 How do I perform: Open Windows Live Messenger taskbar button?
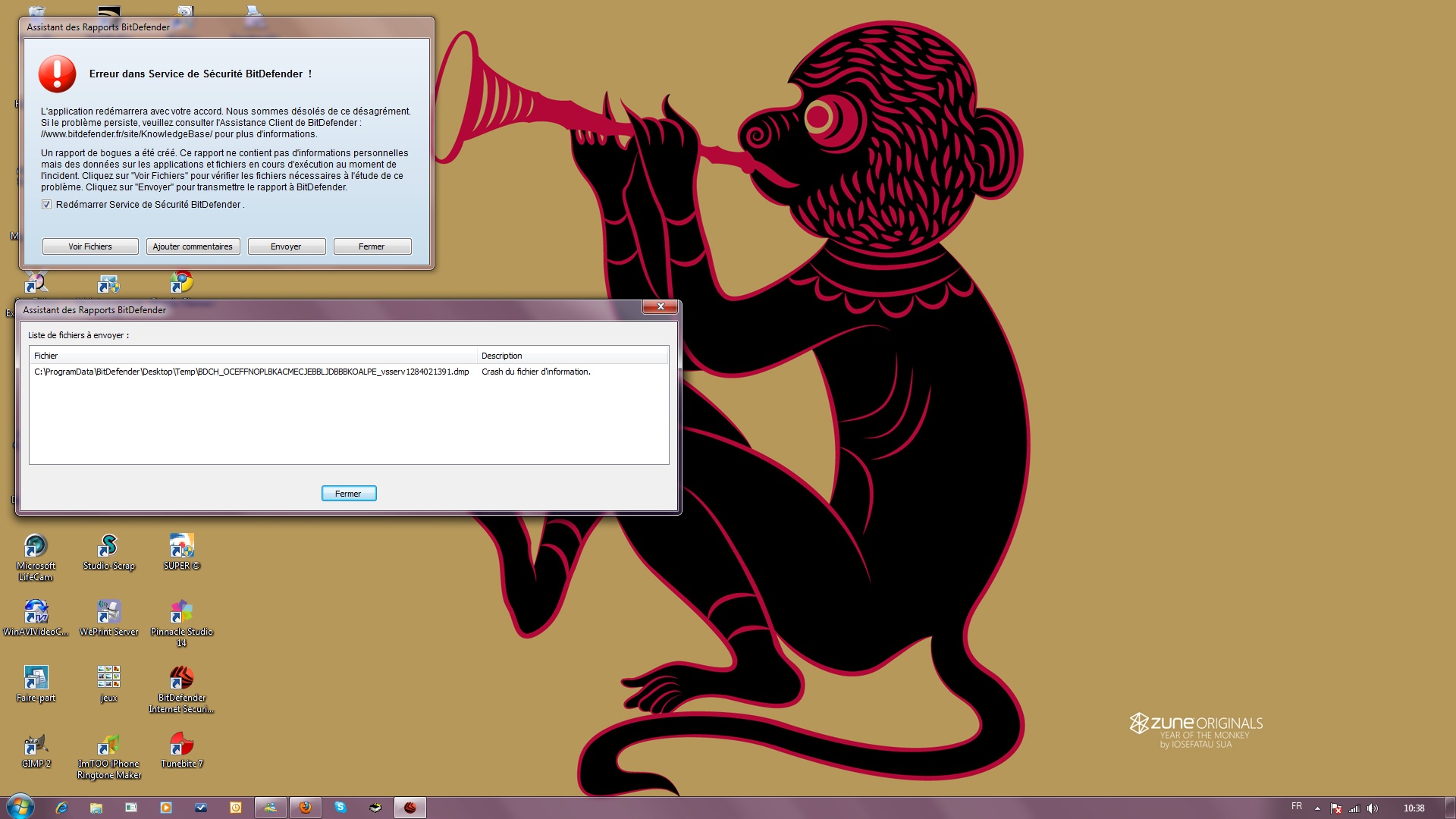click(x=271, y=808)
